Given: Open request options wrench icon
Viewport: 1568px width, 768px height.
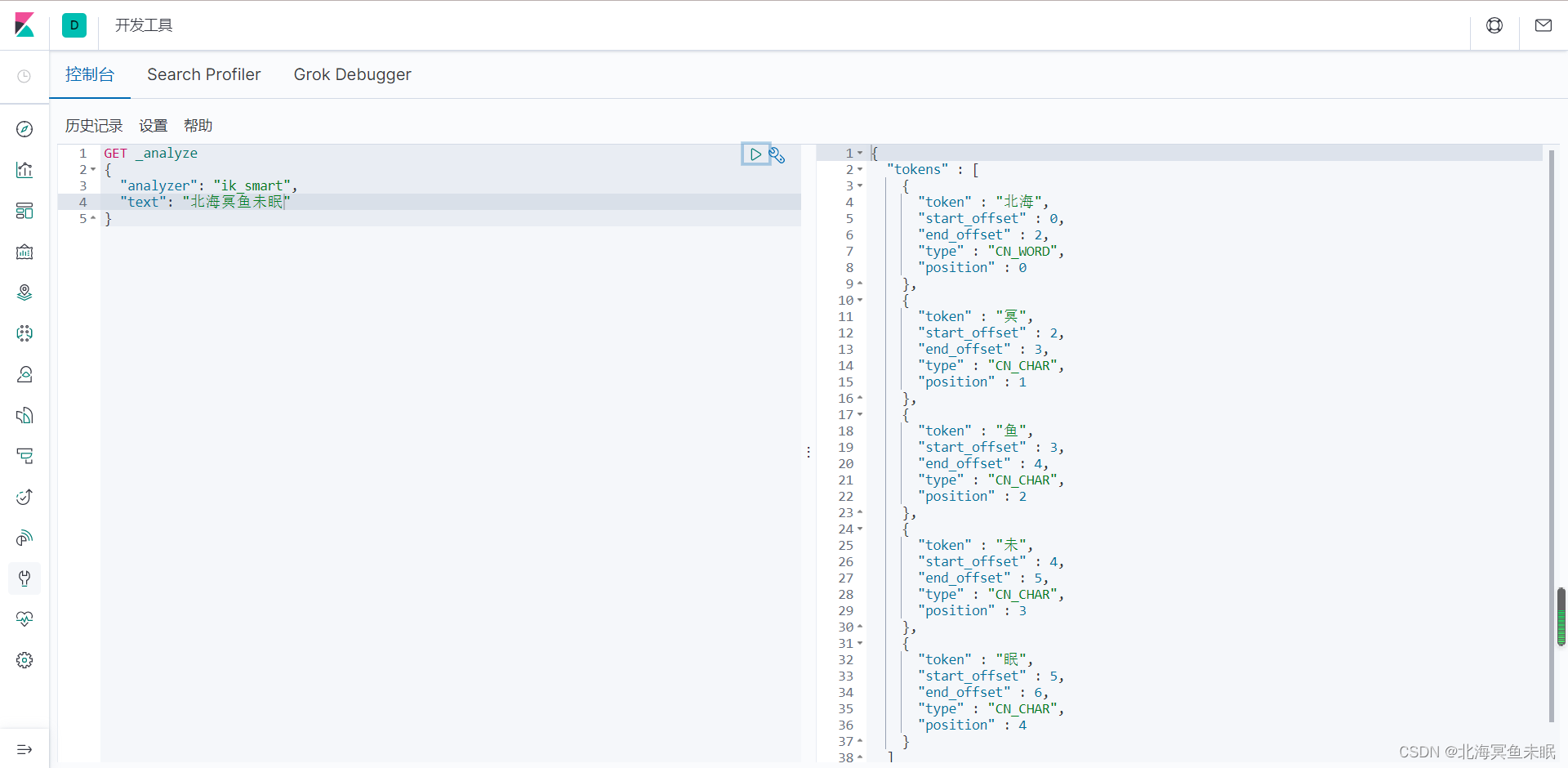Looking at the screenshot, I should click(777, 154).
